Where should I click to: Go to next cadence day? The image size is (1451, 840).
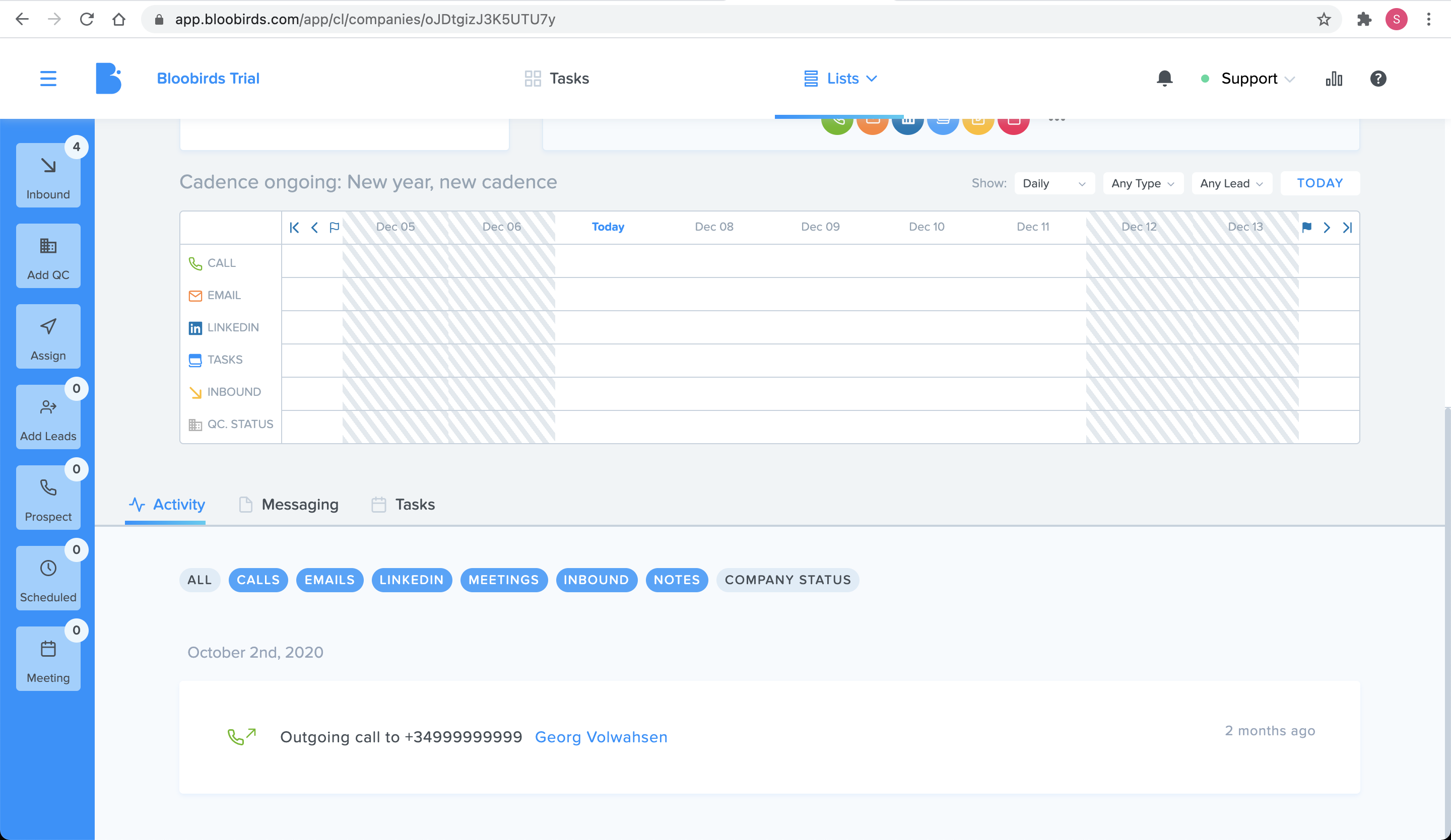1327,227
